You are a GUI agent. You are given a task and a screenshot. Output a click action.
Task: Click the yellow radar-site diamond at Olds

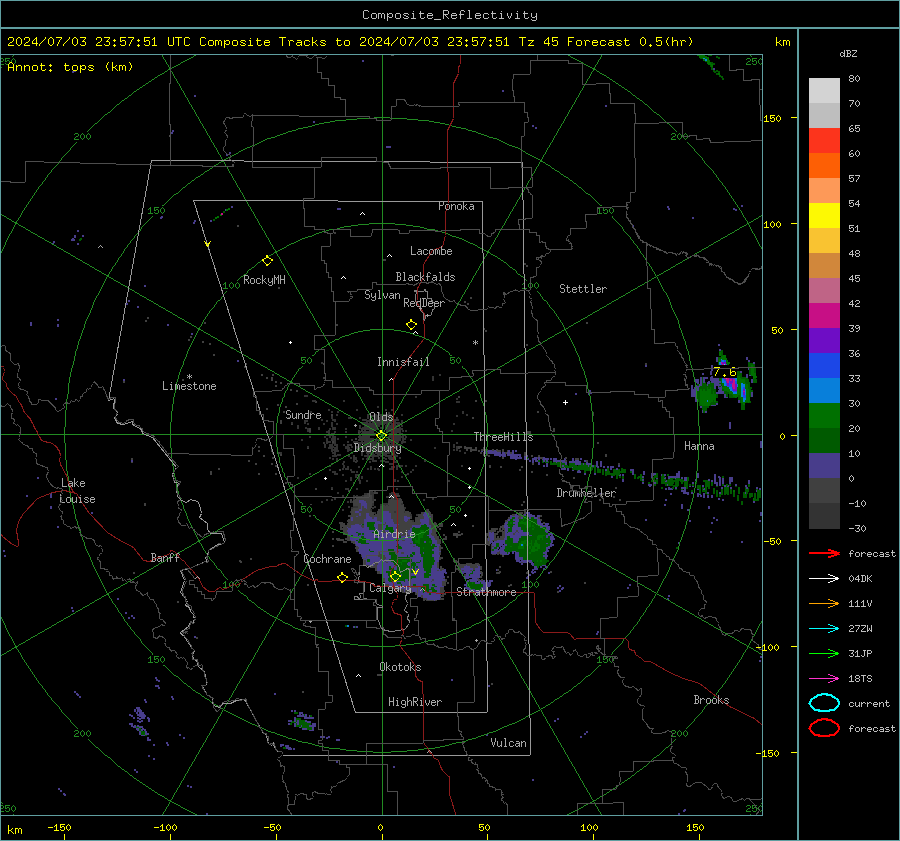click(381, 436)
